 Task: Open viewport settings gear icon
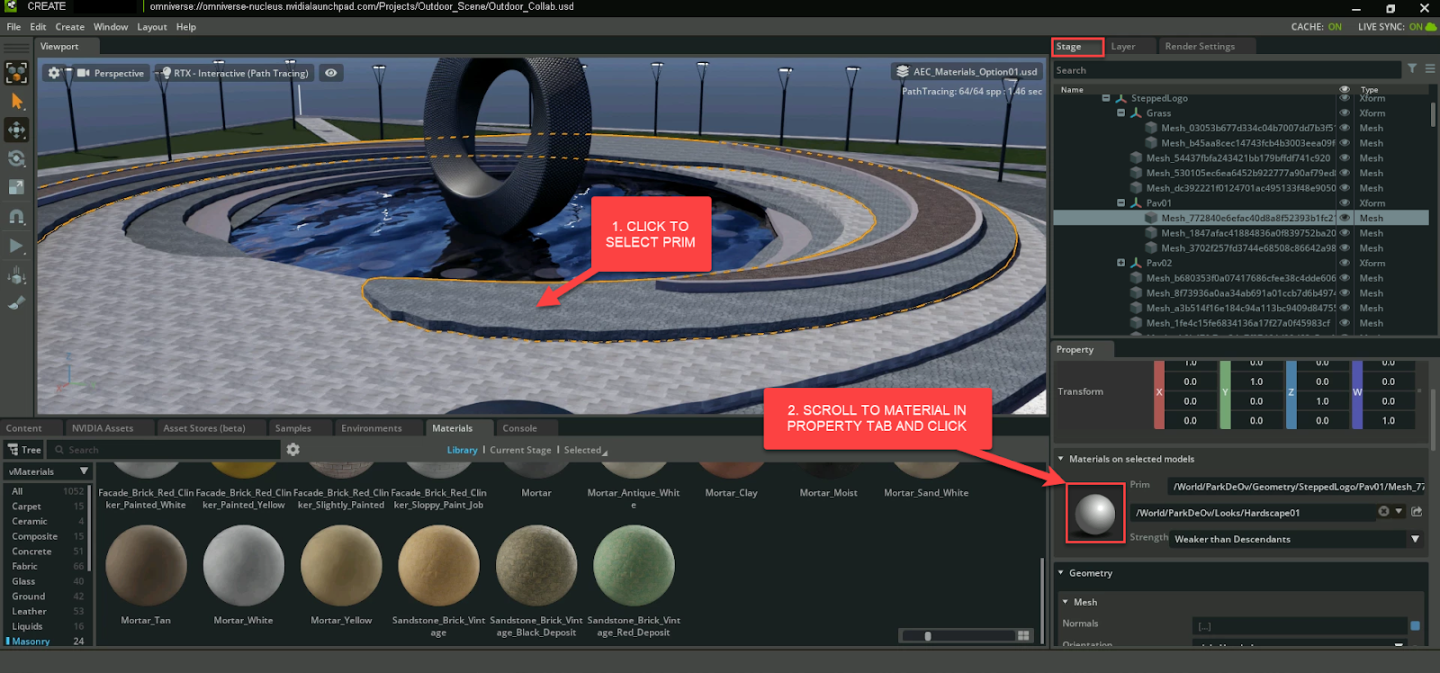pos(55,73)
